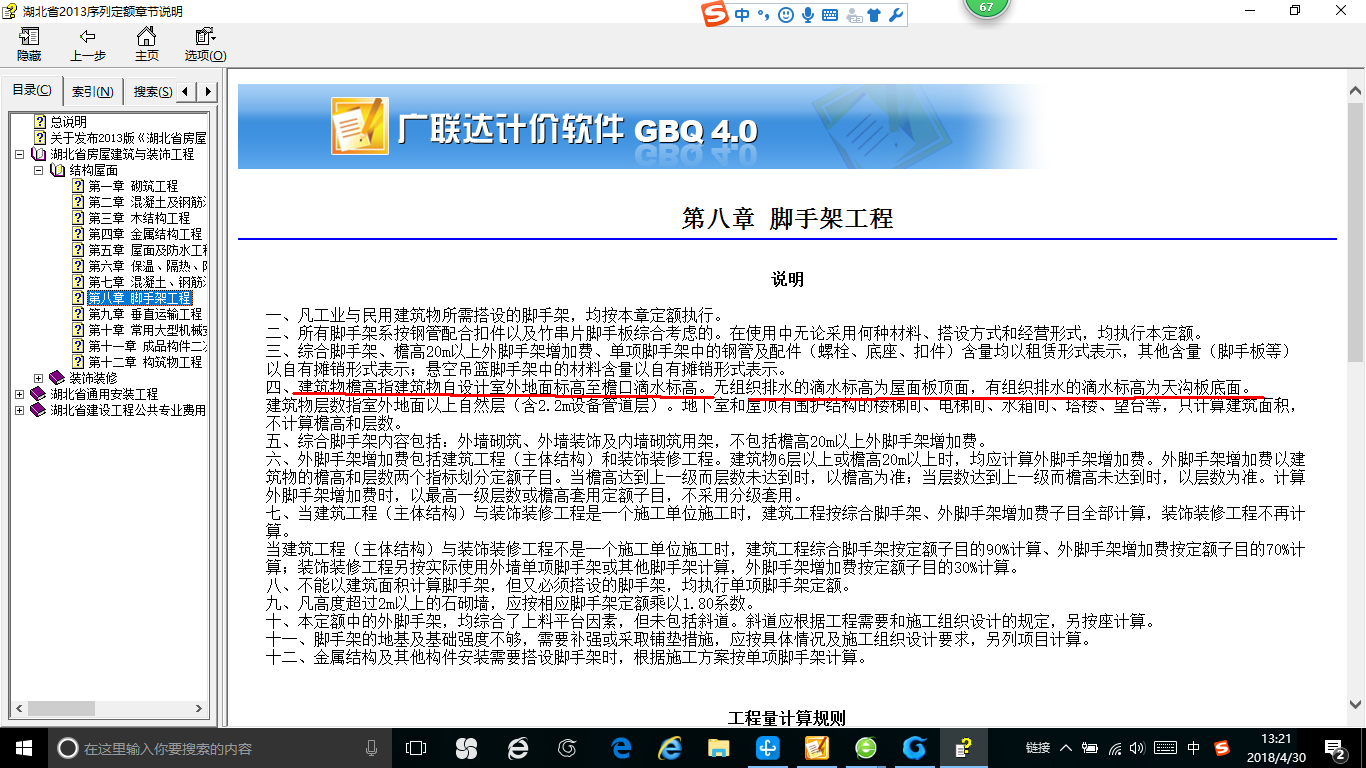Image resolution: width=1366 pixels, height=768 pixels.
Task: Switch to the 索引(N) tab
Action: pos(92,92)
